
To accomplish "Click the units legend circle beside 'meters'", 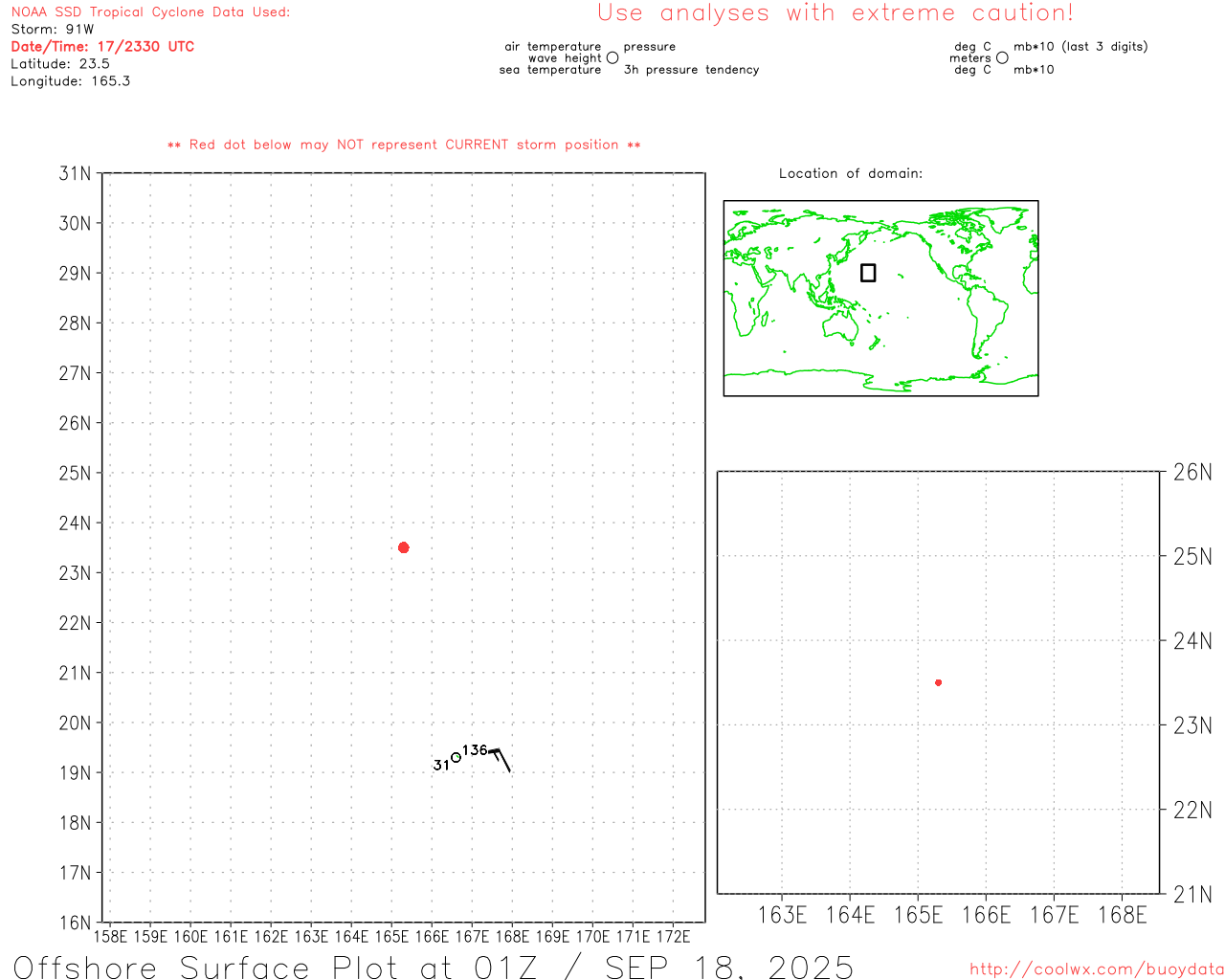I will [1002, 57].
